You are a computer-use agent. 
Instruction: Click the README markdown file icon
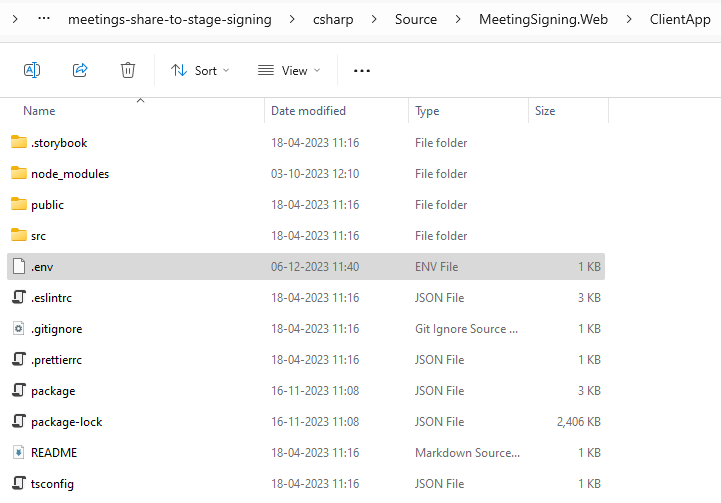pyautogui.click(x=19, y=453)
